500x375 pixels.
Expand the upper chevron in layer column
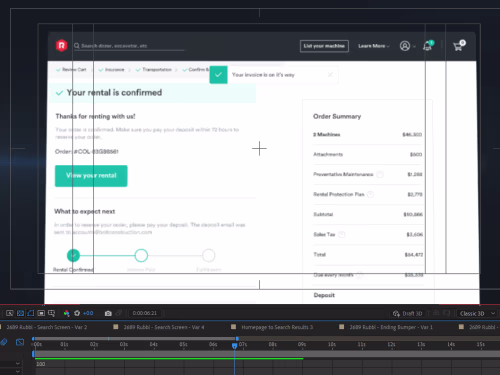[18, 364]
